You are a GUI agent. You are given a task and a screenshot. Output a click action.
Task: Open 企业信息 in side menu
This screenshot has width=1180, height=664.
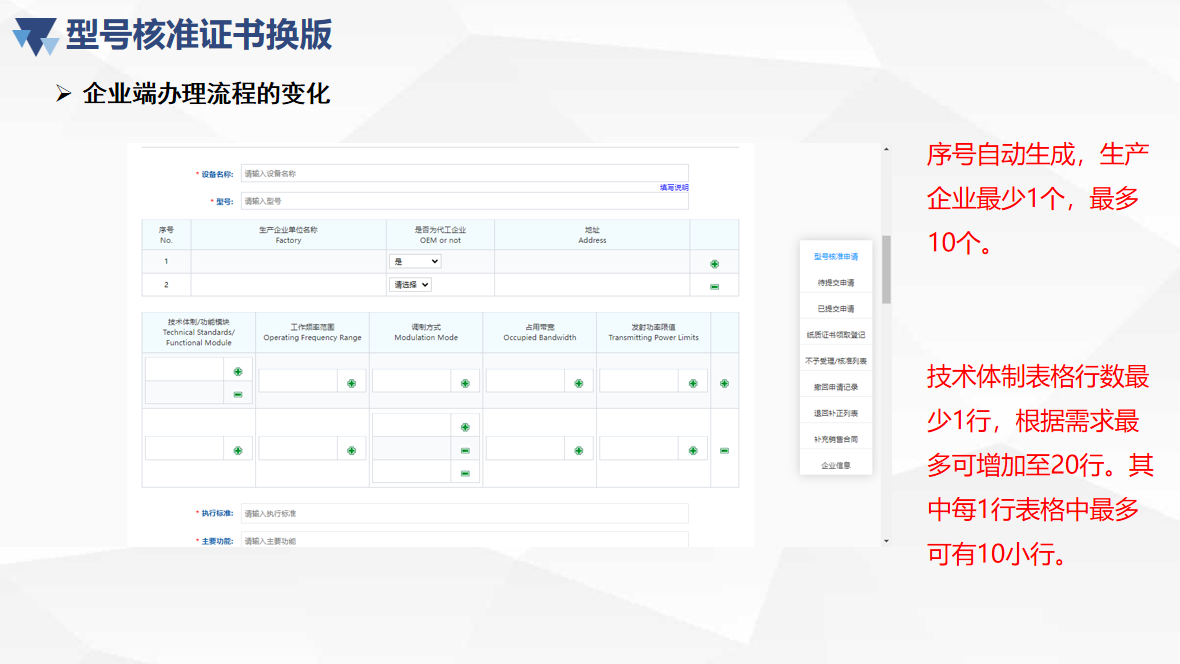pos(836,465)
